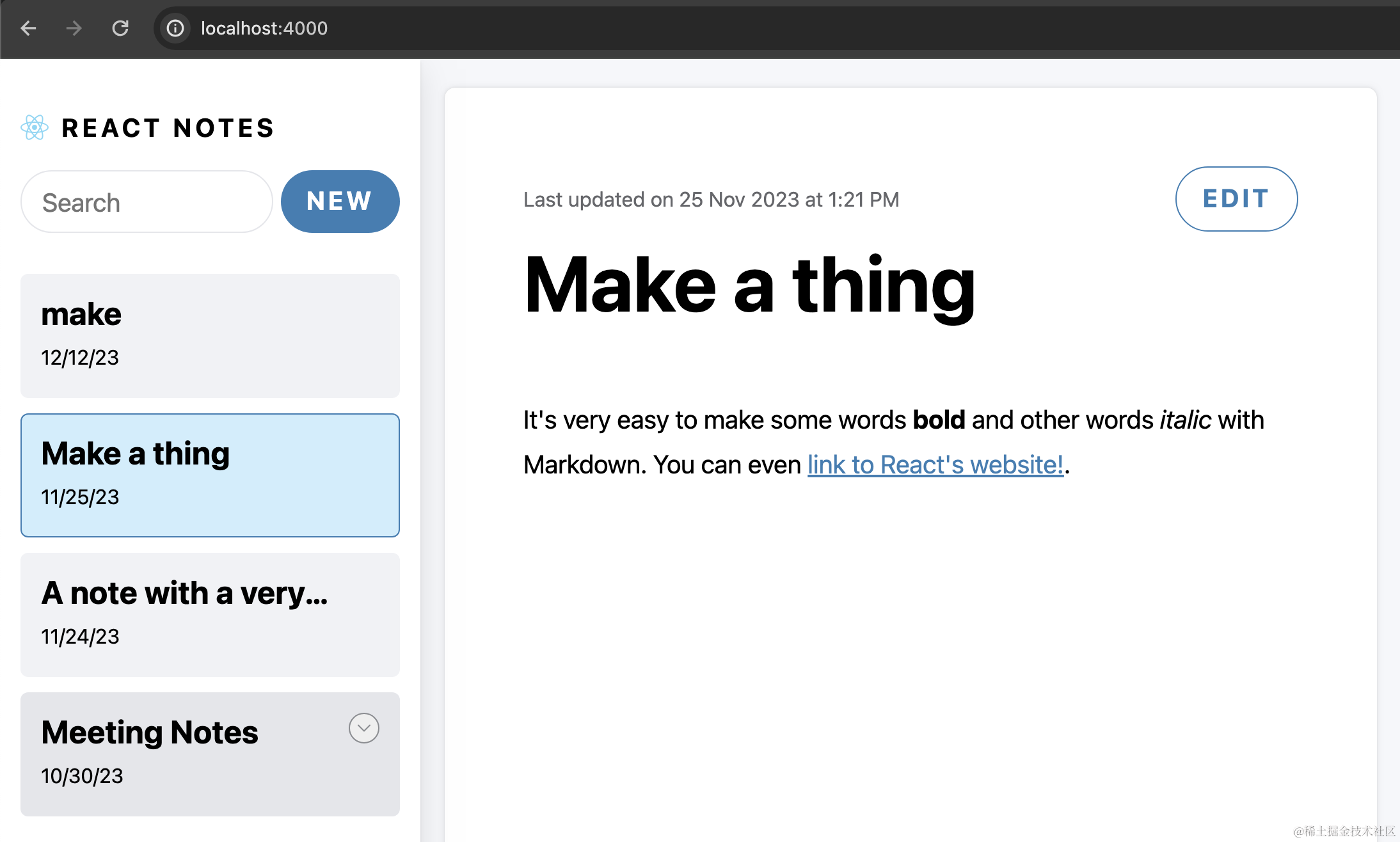The image size is (1400, 842).
Task: Open the link to React's website
Action: coord(935,465)
